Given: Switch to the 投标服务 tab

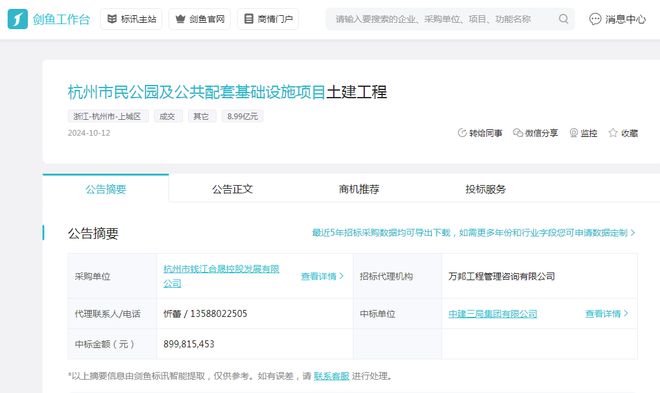Looking at the screenshot, I should (x=486, y=189).
